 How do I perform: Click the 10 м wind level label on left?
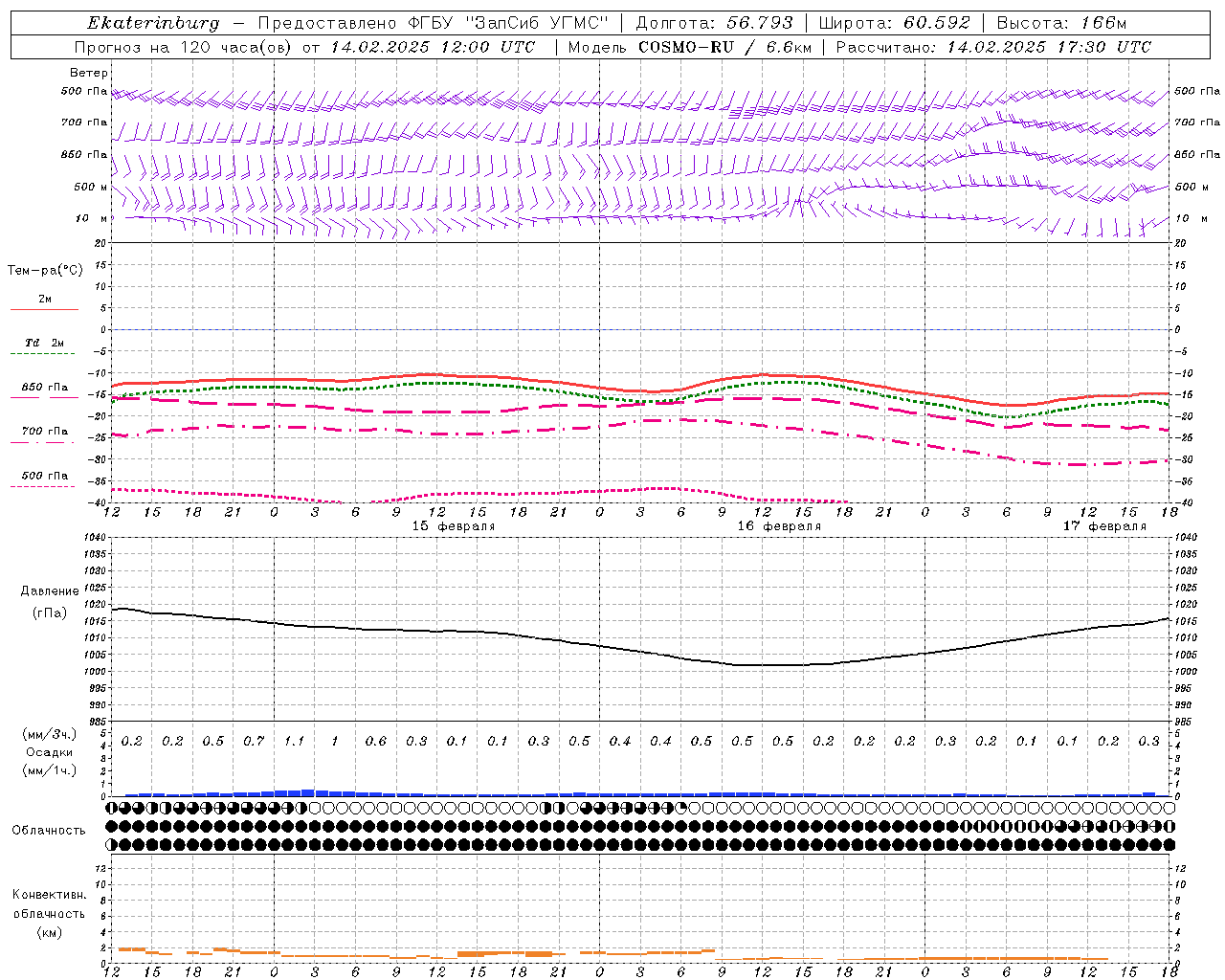[91, 218]
